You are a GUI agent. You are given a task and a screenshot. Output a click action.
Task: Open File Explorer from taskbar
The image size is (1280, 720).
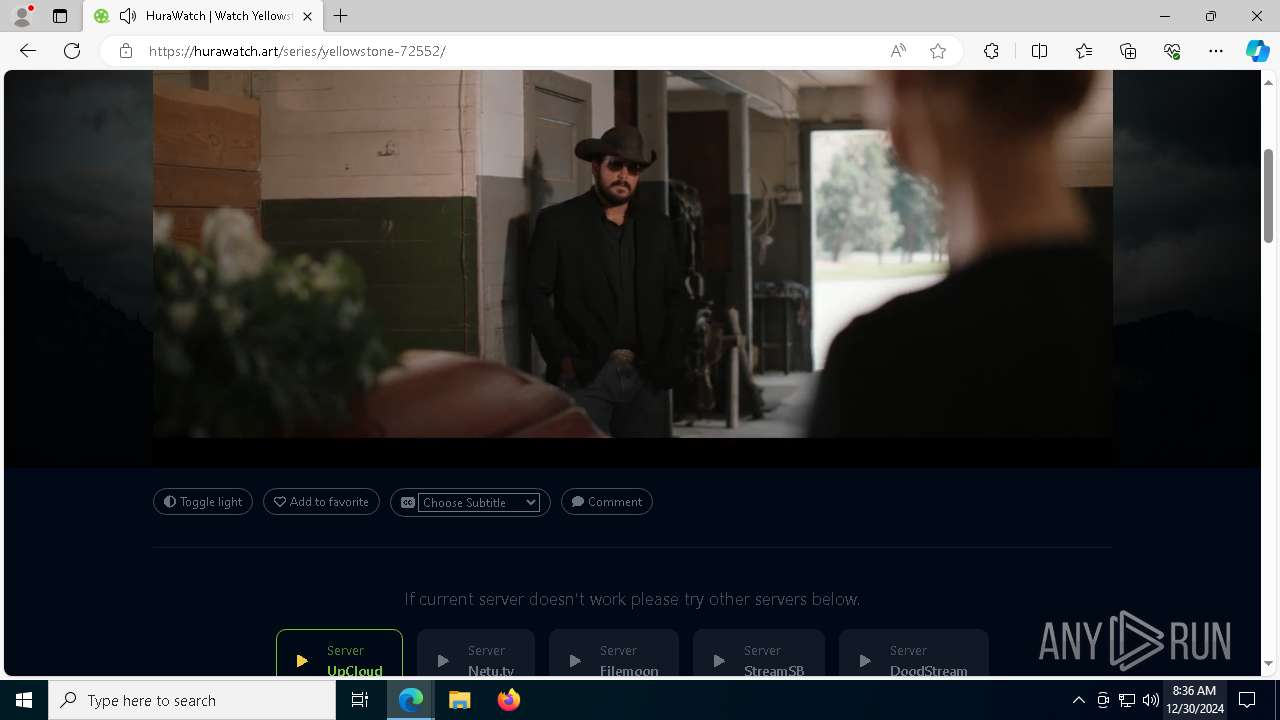tap(459, 700)
